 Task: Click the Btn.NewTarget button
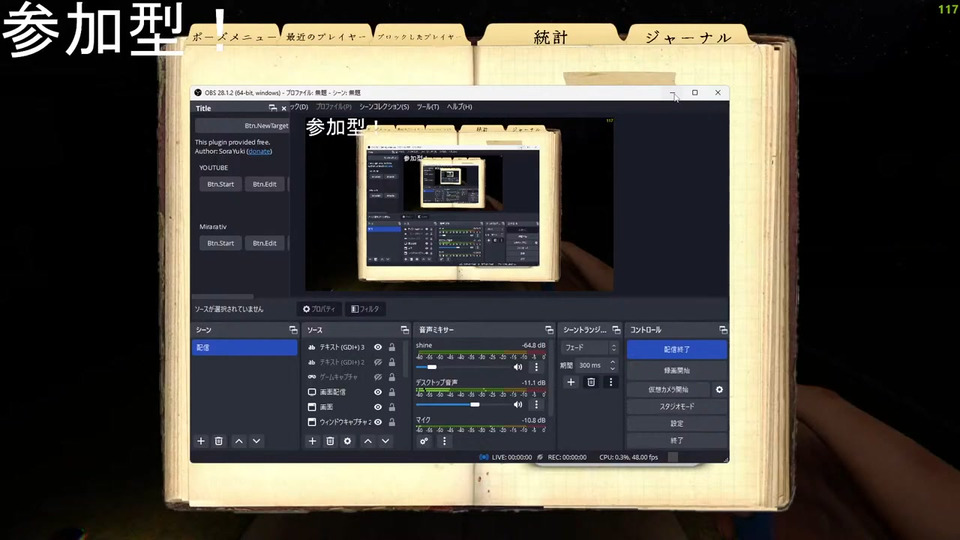click(242, 126)
